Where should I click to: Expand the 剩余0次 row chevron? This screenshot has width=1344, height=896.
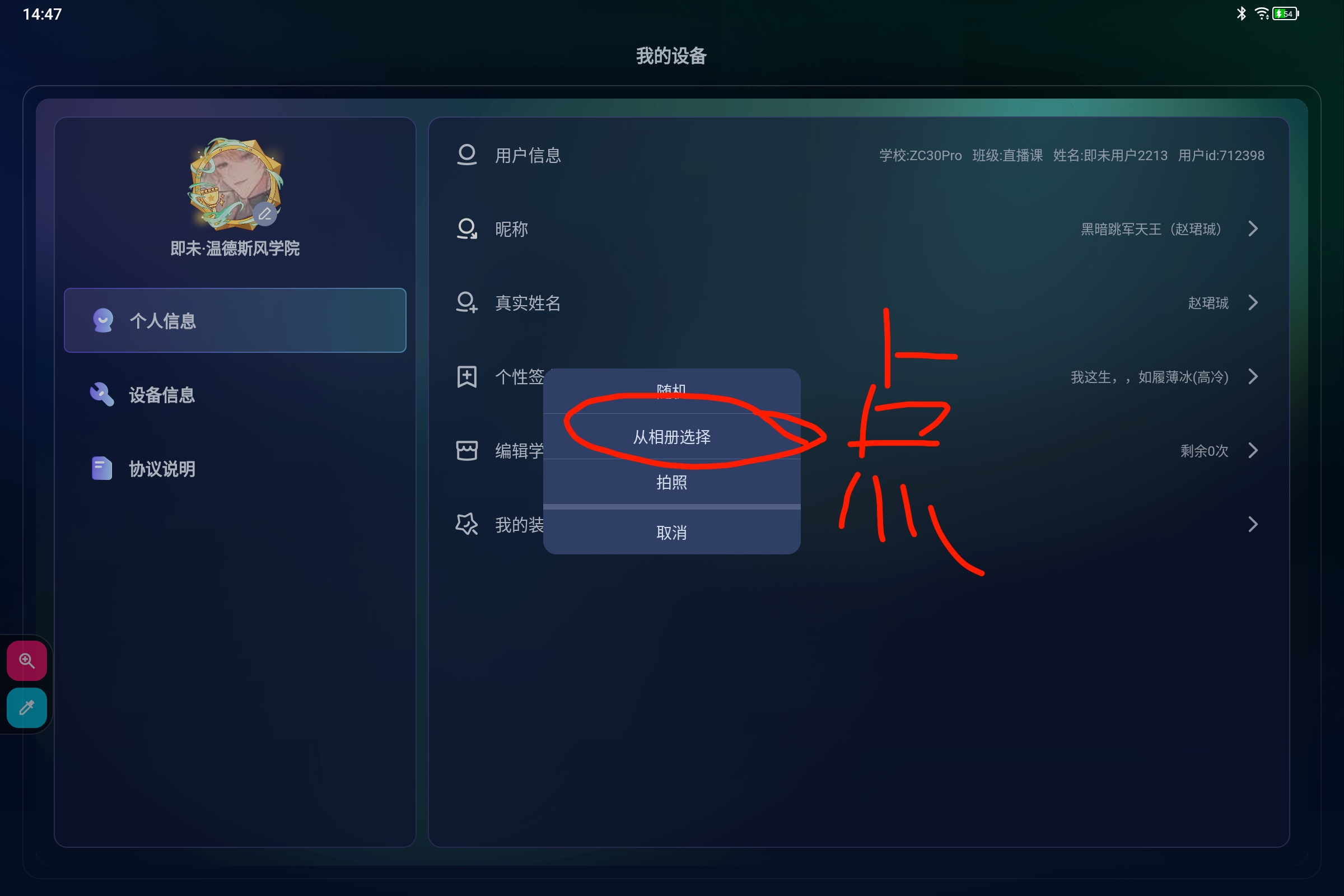pos(1253,450)
